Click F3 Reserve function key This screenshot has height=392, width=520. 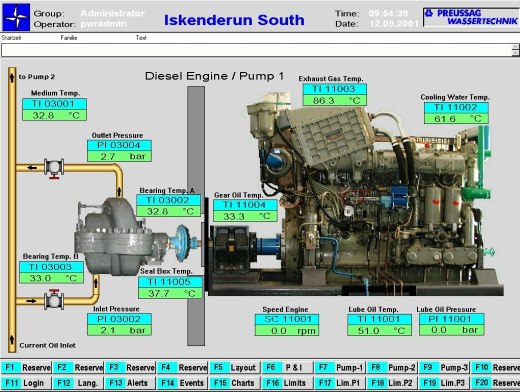(x=131, y=367)
